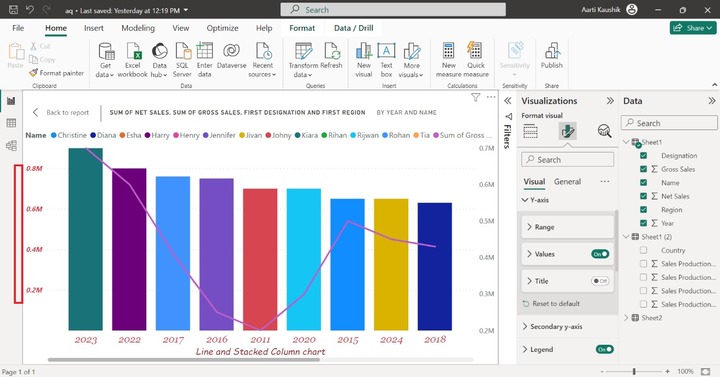Uncheck the Gross Sales field checkbox
720x377 pixels.
643,169
